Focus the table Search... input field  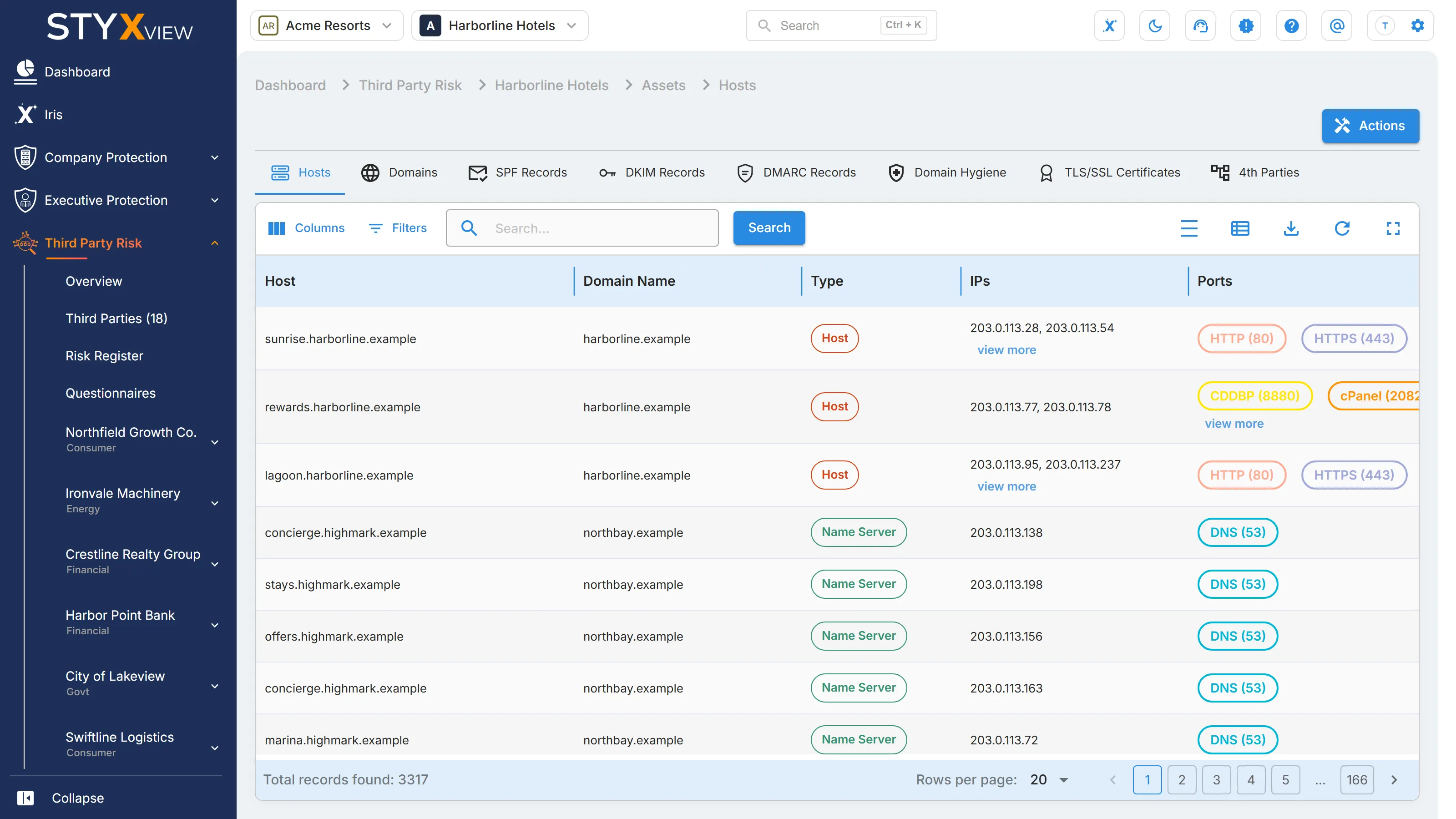582,228
